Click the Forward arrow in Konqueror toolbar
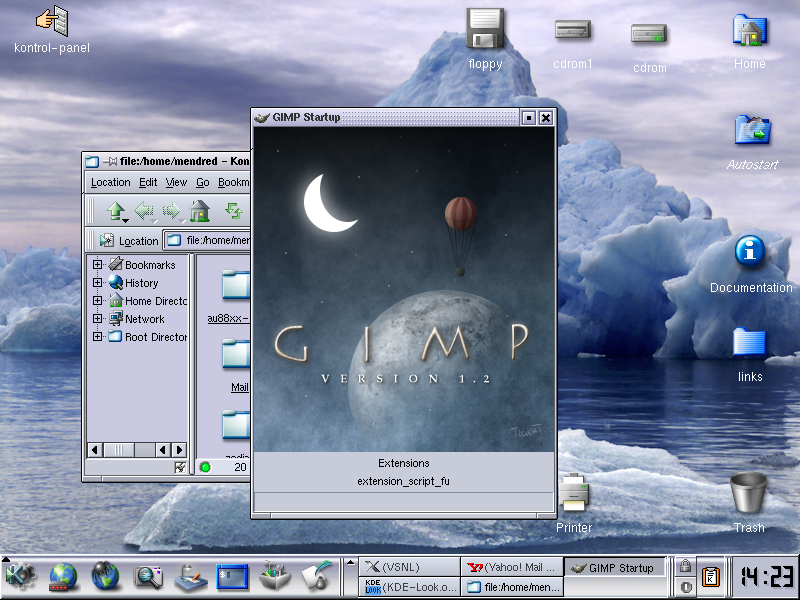Viewport: 800px width, 600px height. pyautogui.click(x=171, y=210)
